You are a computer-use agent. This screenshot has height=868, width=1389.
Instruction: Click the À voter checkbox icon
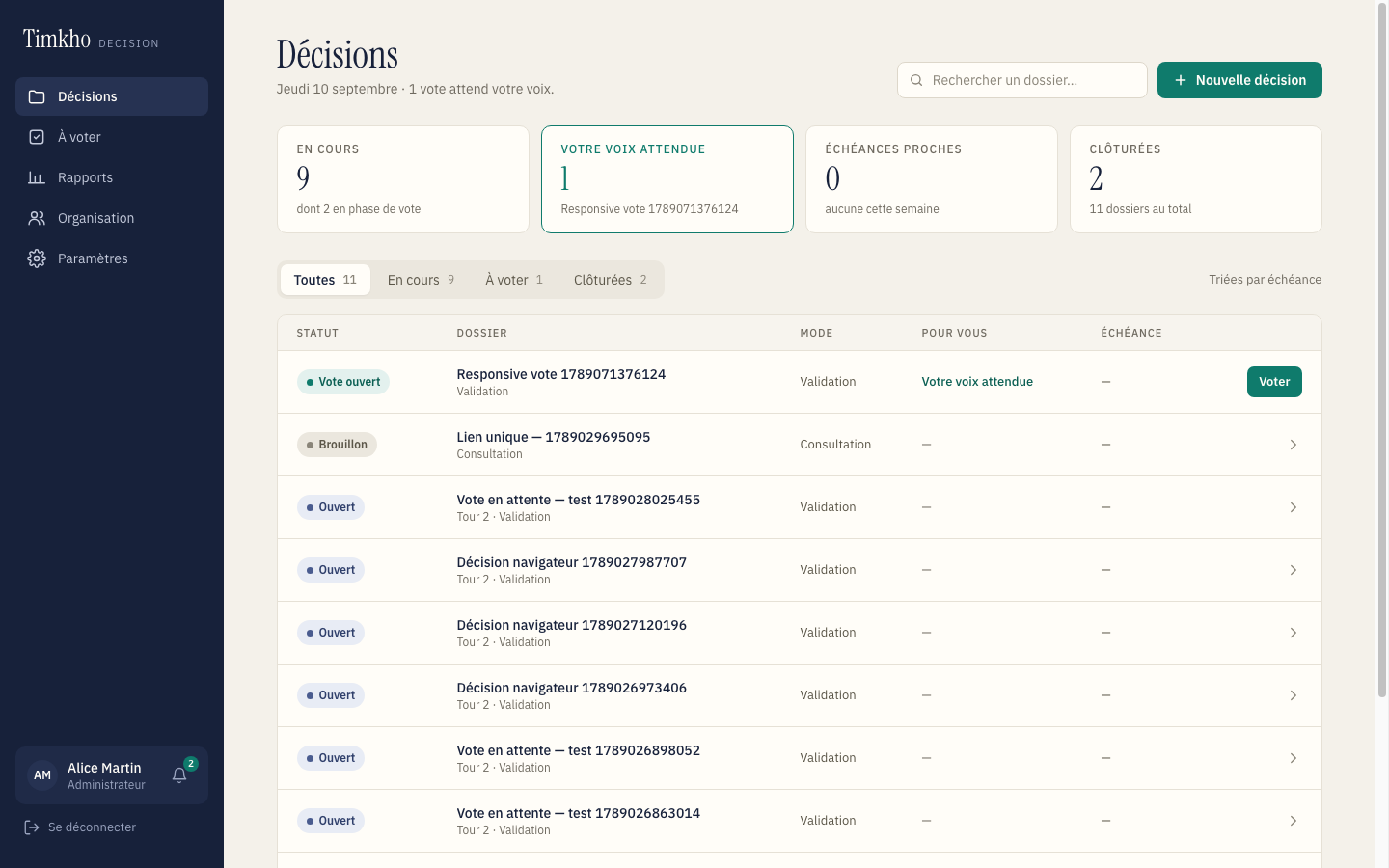(37, 137)
